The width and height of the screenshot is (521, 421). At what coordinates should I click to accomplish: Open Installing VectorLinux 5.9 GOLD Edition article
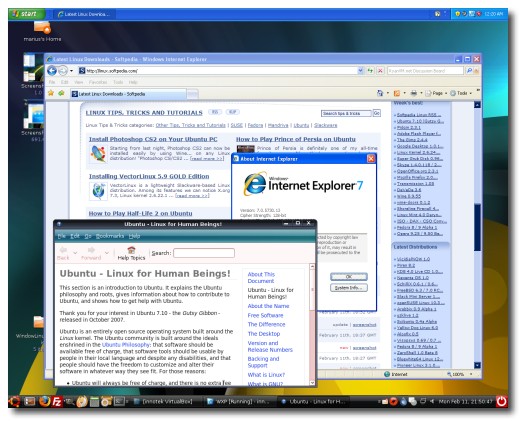click(149, 176)
